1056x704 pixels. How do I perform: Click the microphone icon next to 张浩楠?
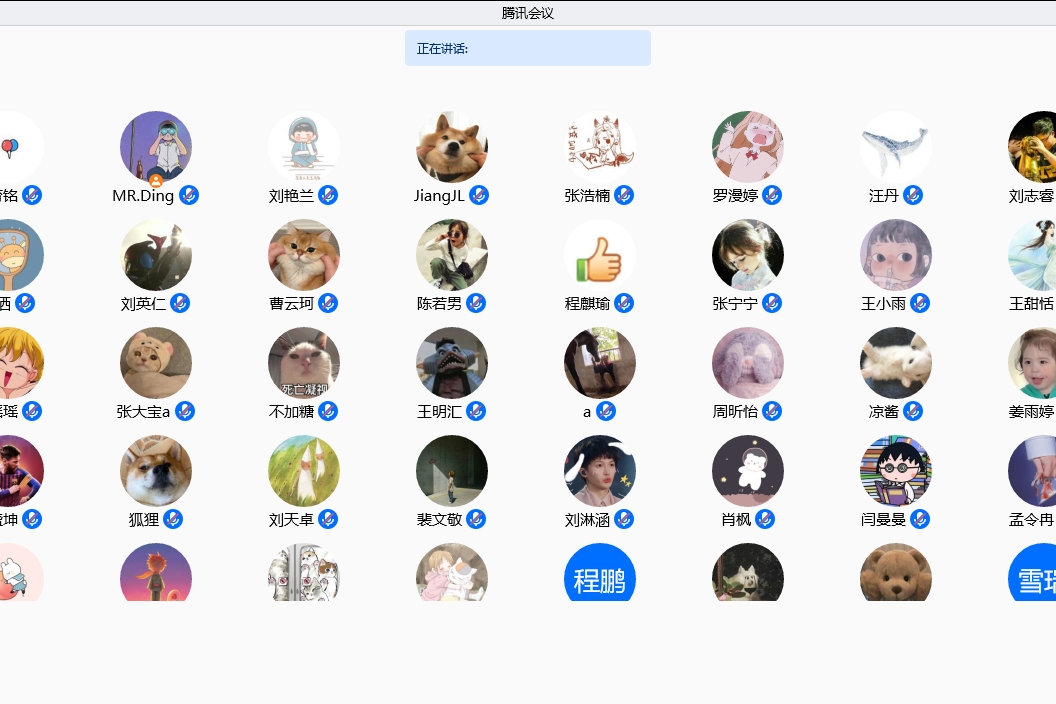coord(624,195)
